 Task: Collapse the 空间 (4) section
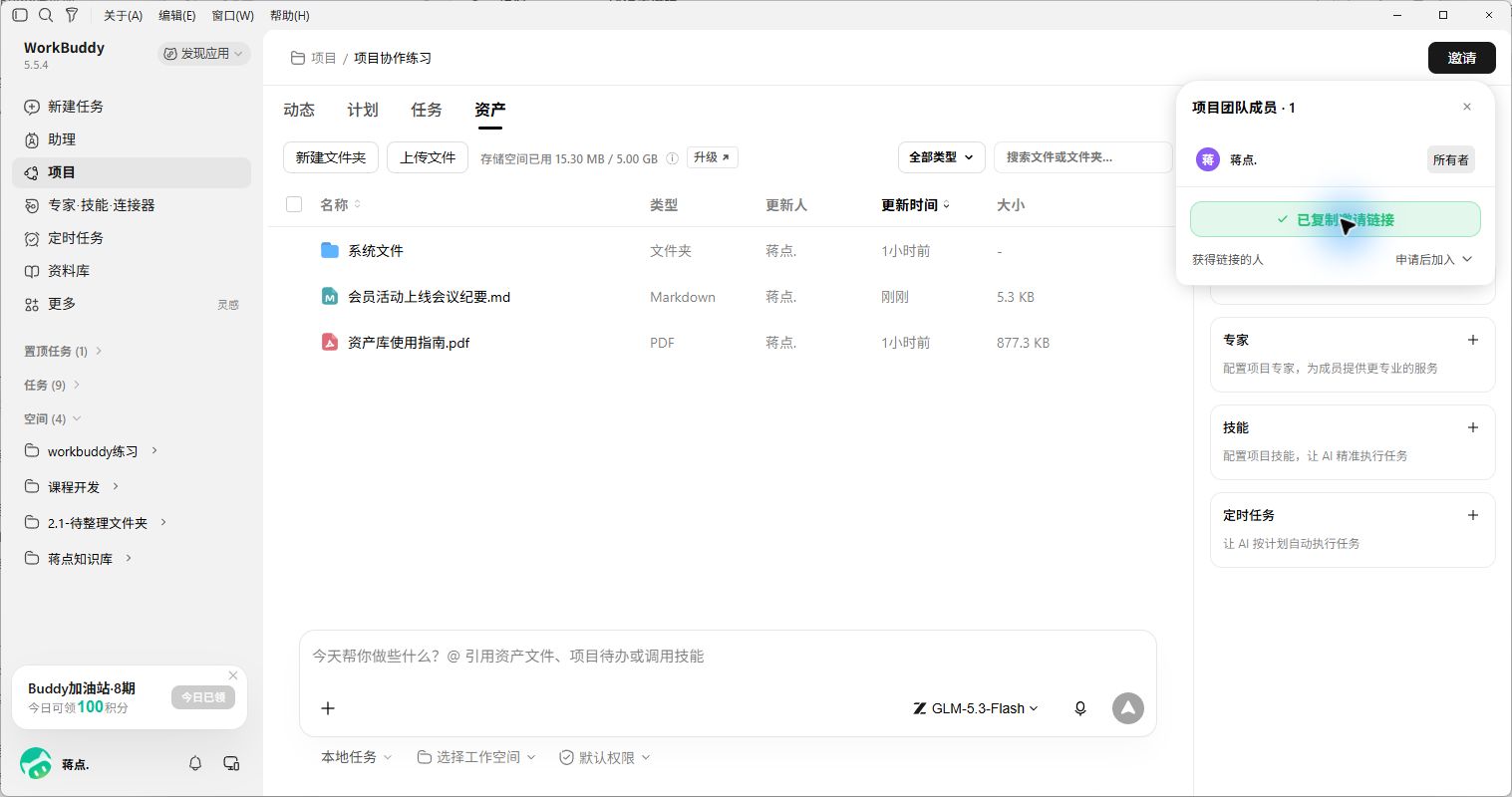tap(52, 418)
